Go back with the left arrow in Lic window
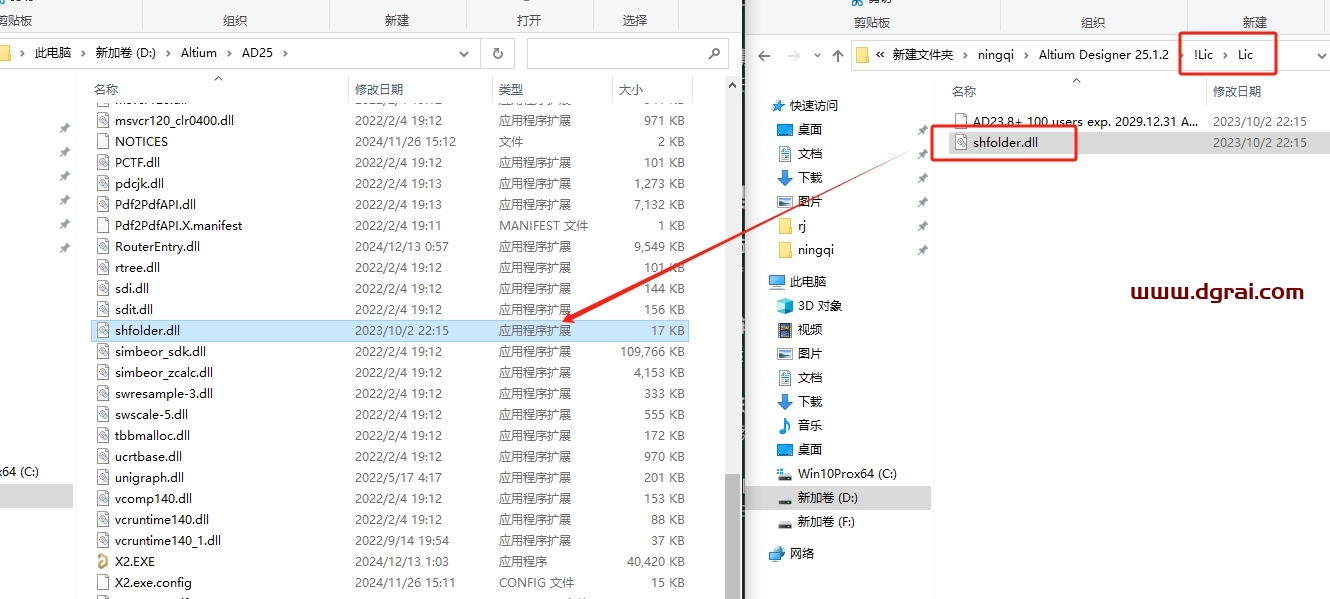This screenshot has width=1330, height=599. [765, 55]
